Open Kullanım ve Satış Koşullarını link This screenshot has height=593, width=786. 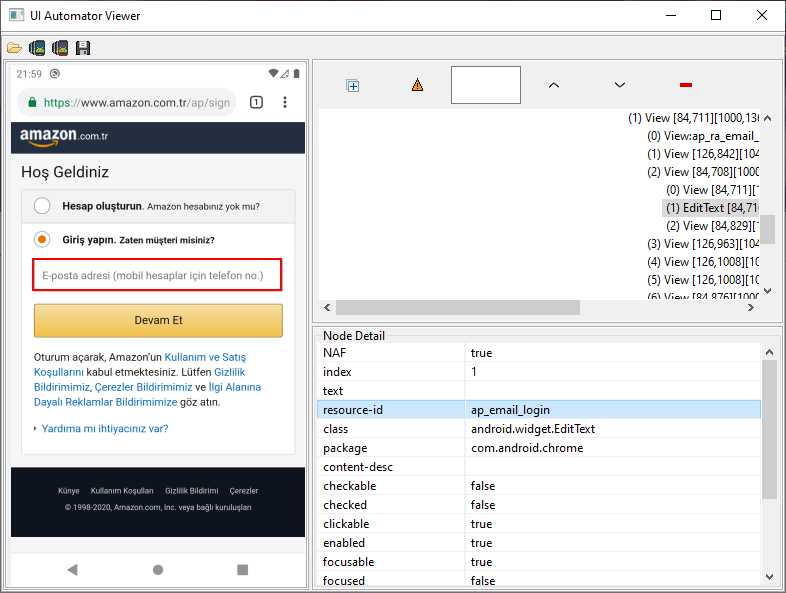[x=140, y=364]
